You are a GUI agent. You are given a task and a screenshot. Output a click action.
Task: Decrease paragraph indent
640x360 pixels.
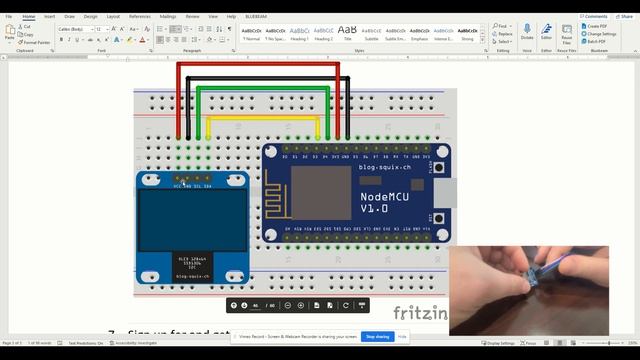pos(201,29)
